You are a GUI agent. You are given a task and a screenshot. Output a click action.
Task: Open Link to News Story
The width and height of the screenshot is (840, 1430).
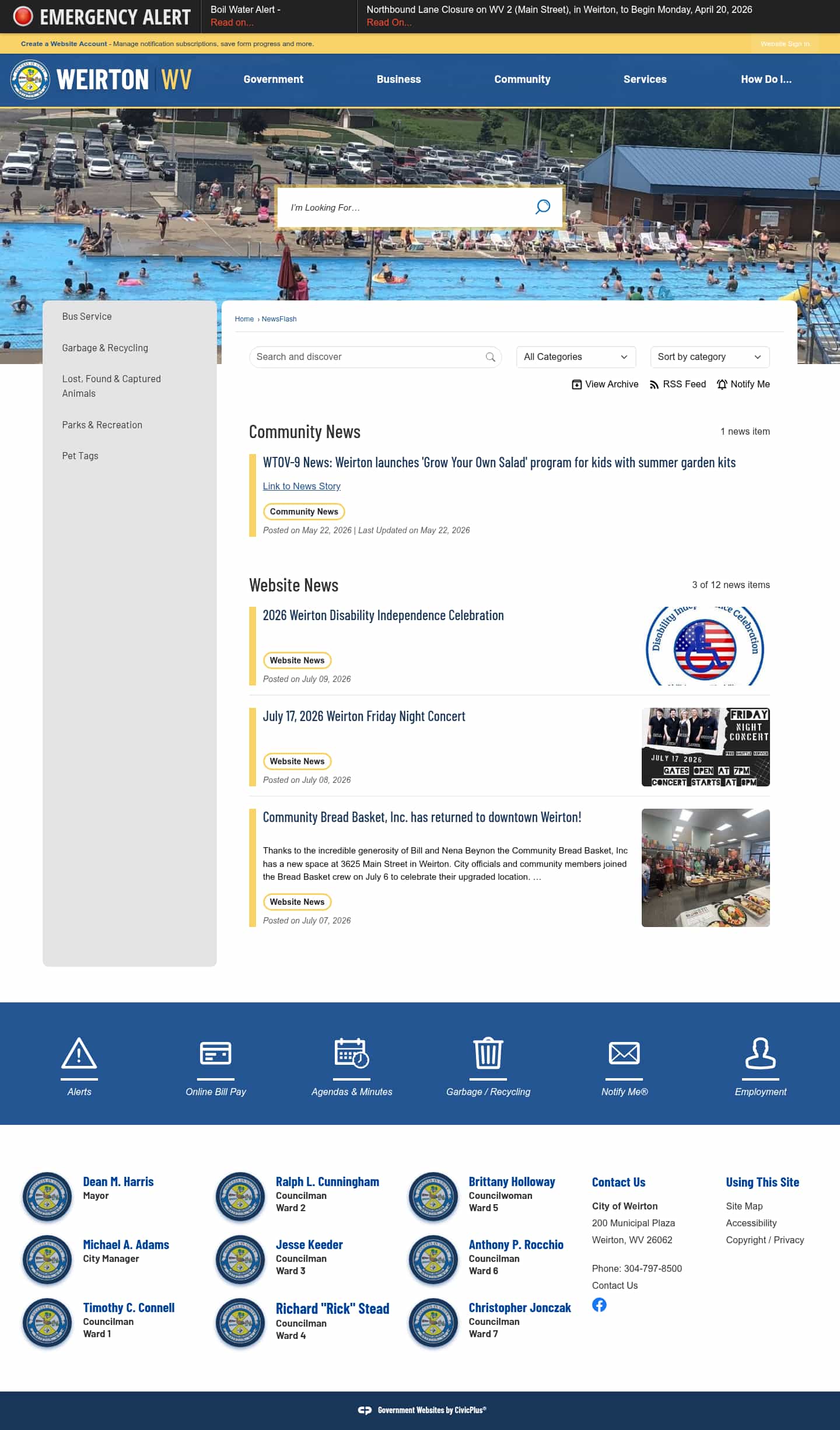coord(302,487)
